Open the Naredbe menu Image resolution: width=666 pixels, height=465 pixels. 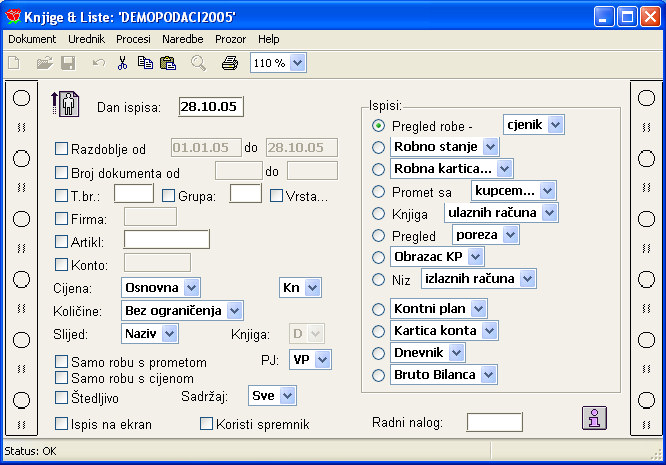click(182, 39)
